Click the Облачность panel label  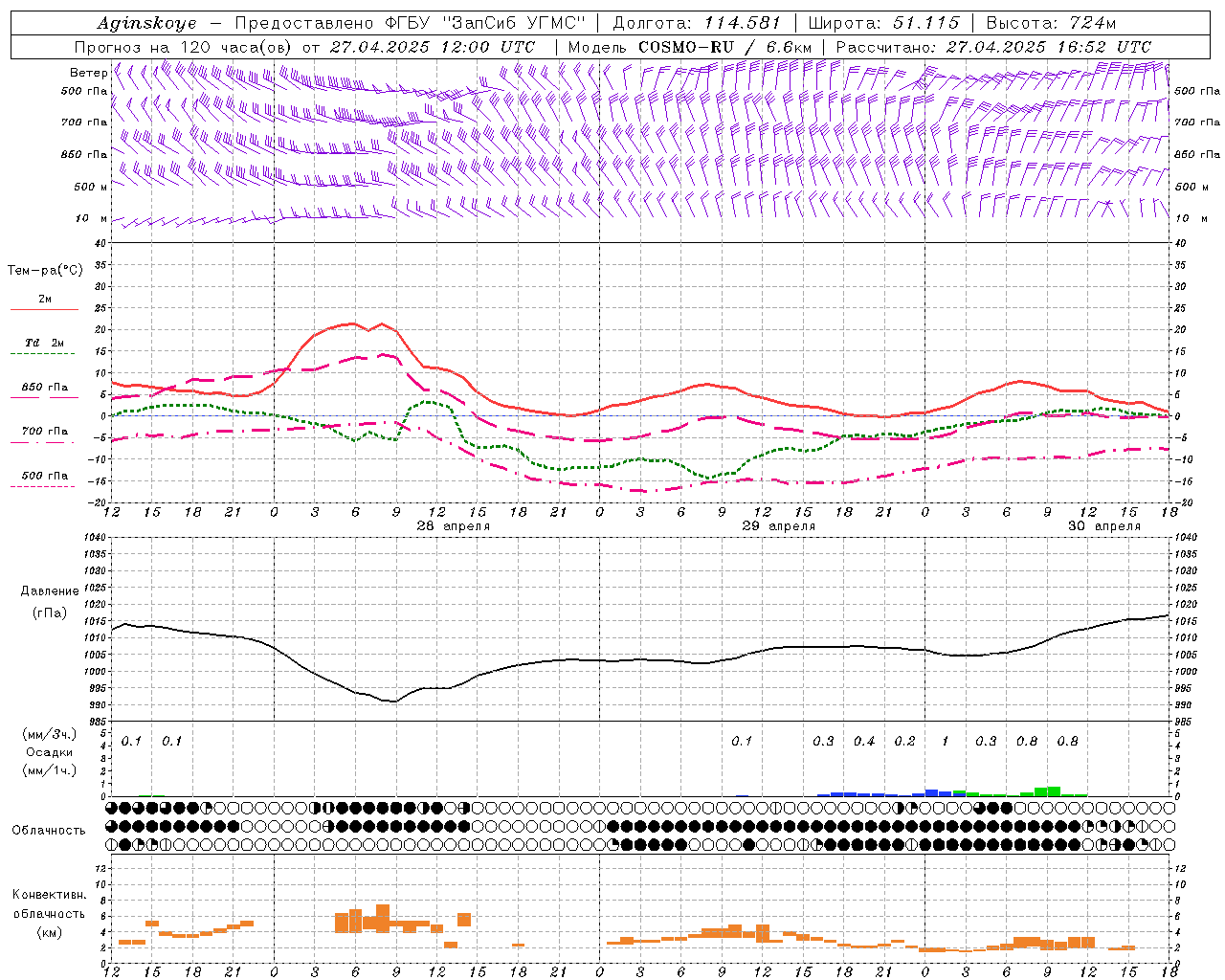pos(48,830)
